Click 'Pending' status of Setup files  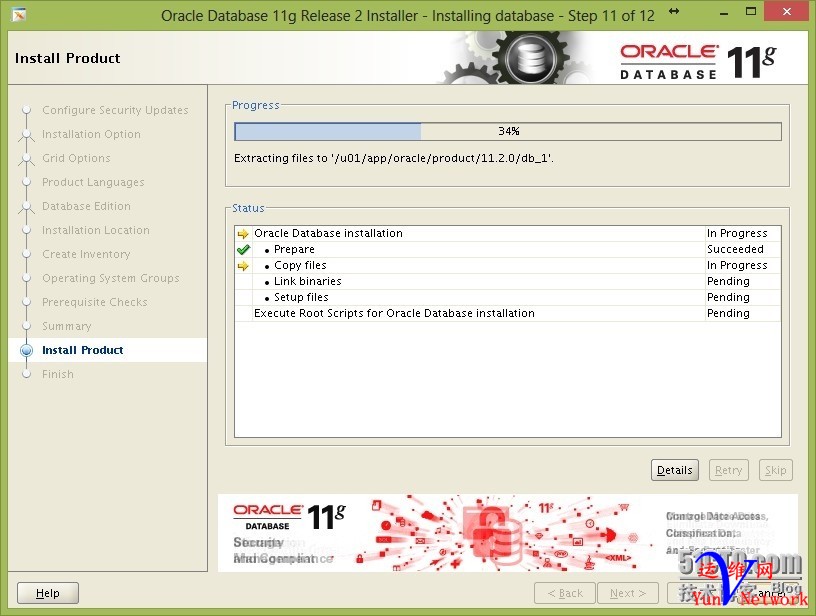point(728,297)
